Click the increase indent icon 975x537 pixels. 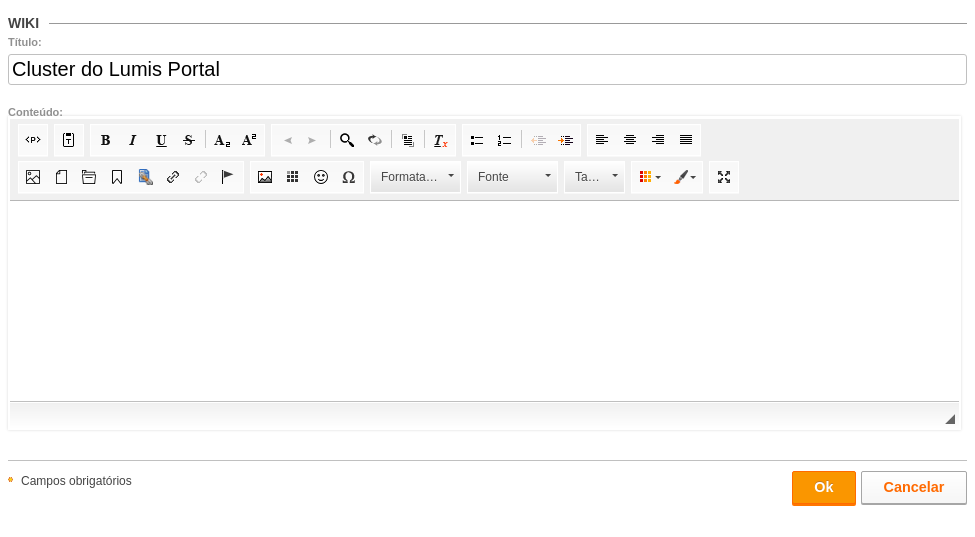click(566, 140)
